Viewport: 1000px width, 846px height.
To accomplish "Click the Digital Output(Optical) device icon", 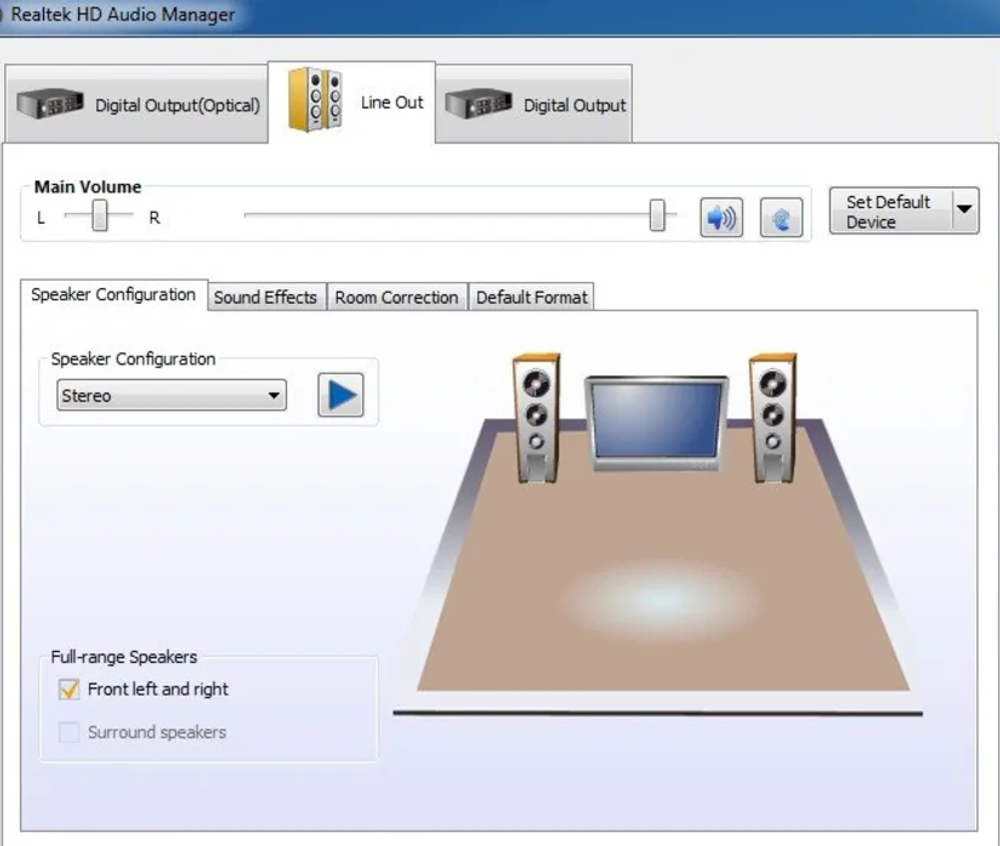I will click(x=50, y=103).
